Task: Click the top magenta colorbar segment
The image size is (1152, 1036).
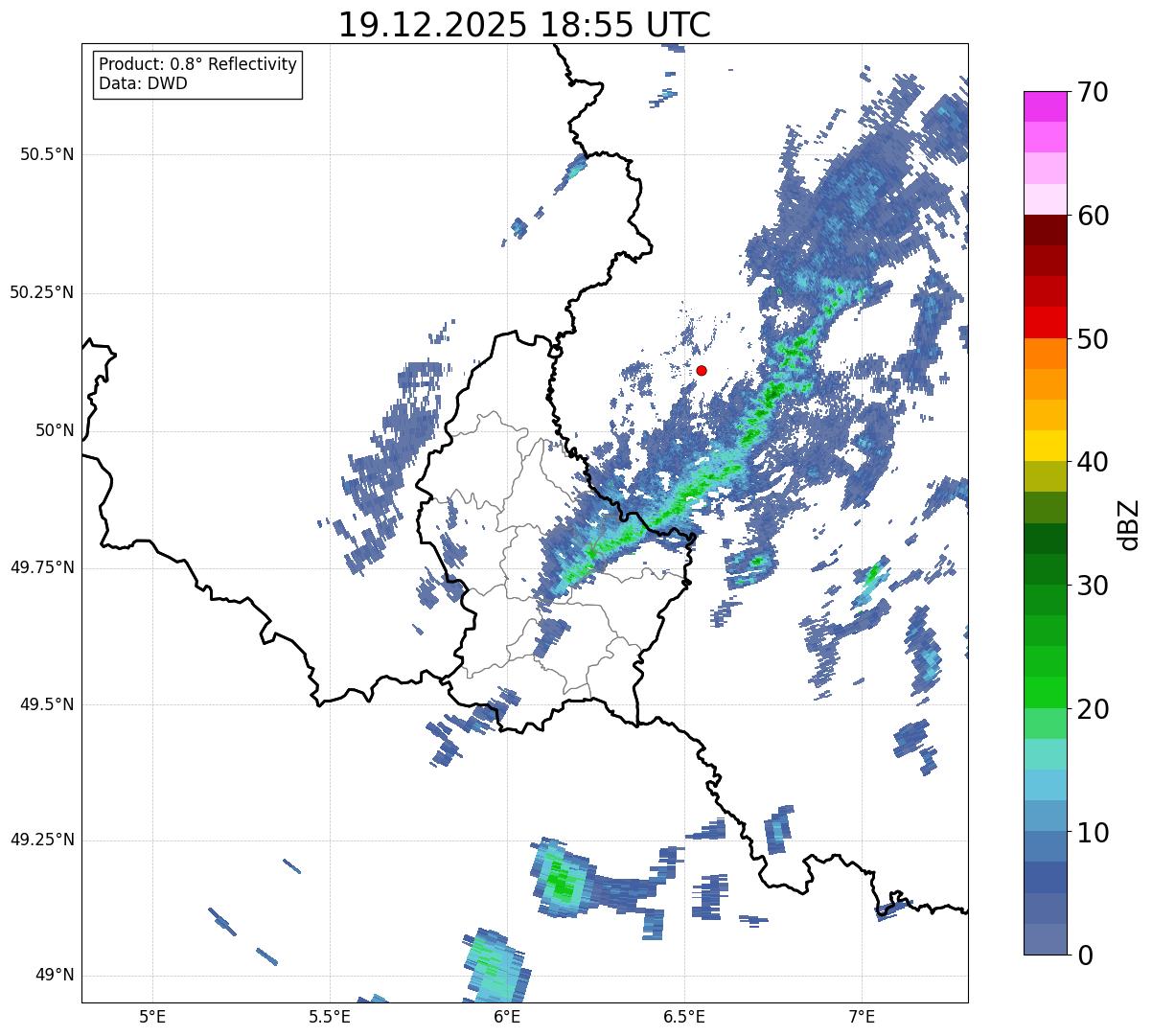Action: (1045, 106)
